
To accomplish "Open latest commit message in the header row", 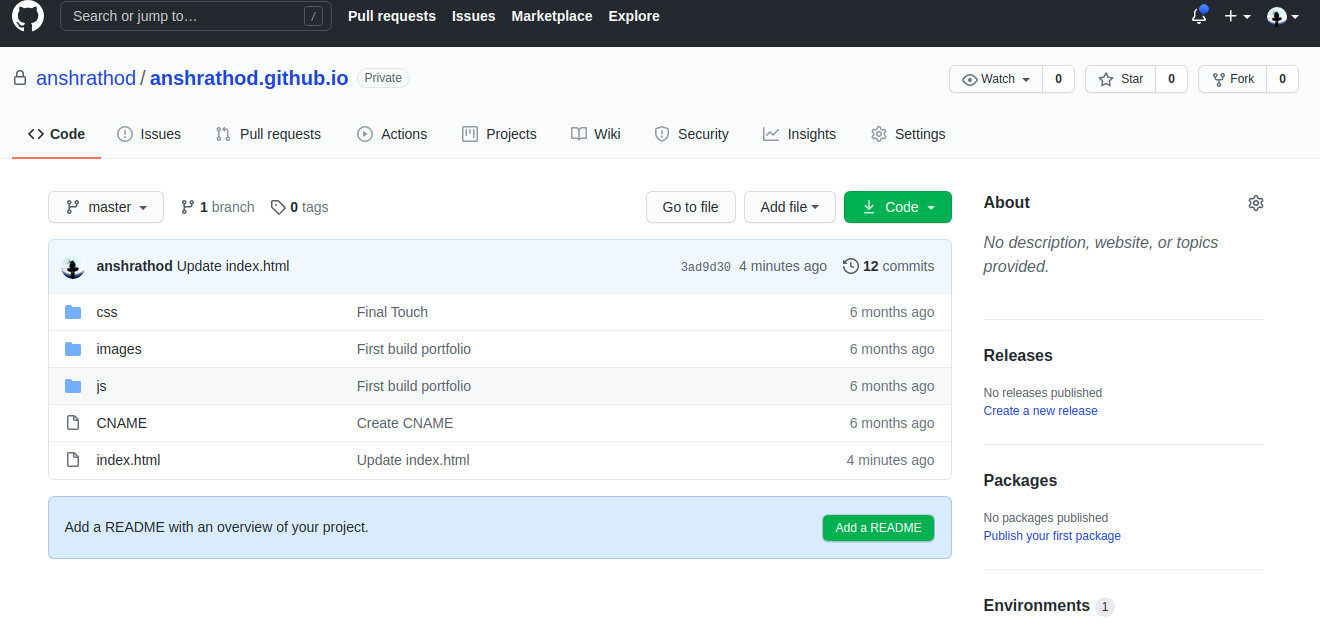I will (x=233, y=266).
